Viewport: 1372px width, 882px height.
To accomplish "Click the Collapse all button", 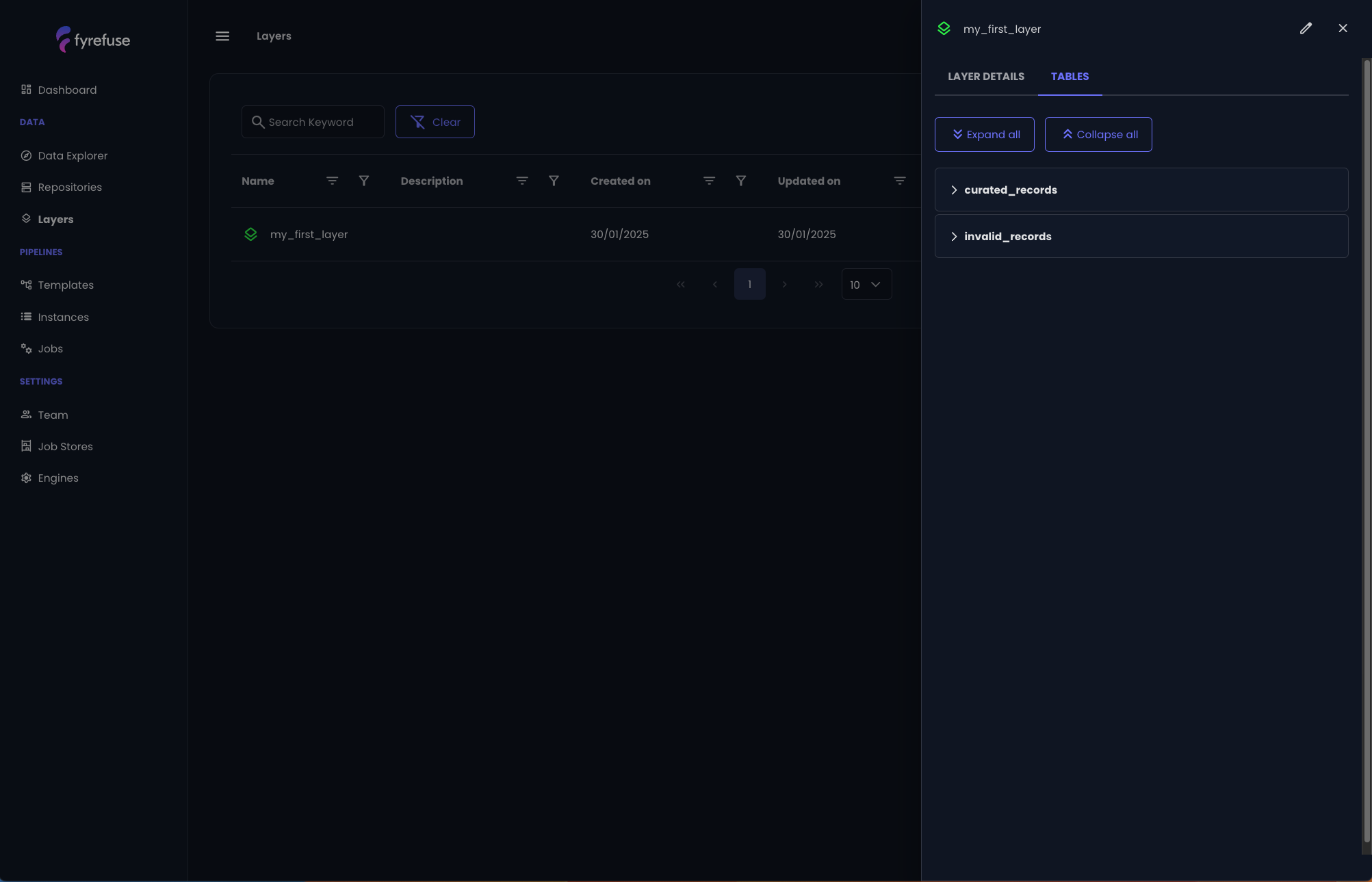I will 1098,134.
